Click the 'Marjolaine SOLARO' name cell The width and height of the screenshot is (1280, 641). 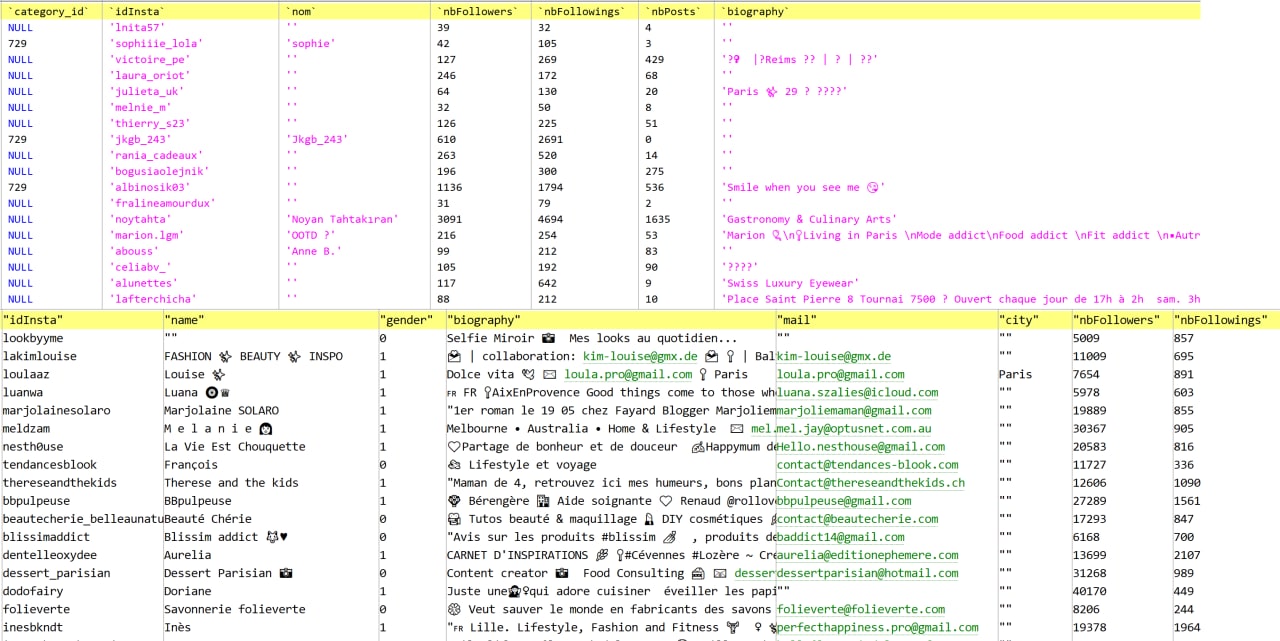click(x=222, y=410)
